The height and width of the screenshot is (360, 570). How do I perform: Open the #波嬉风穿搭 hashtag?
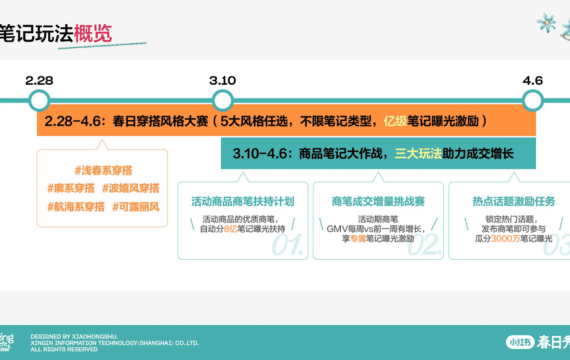(131, 188)
